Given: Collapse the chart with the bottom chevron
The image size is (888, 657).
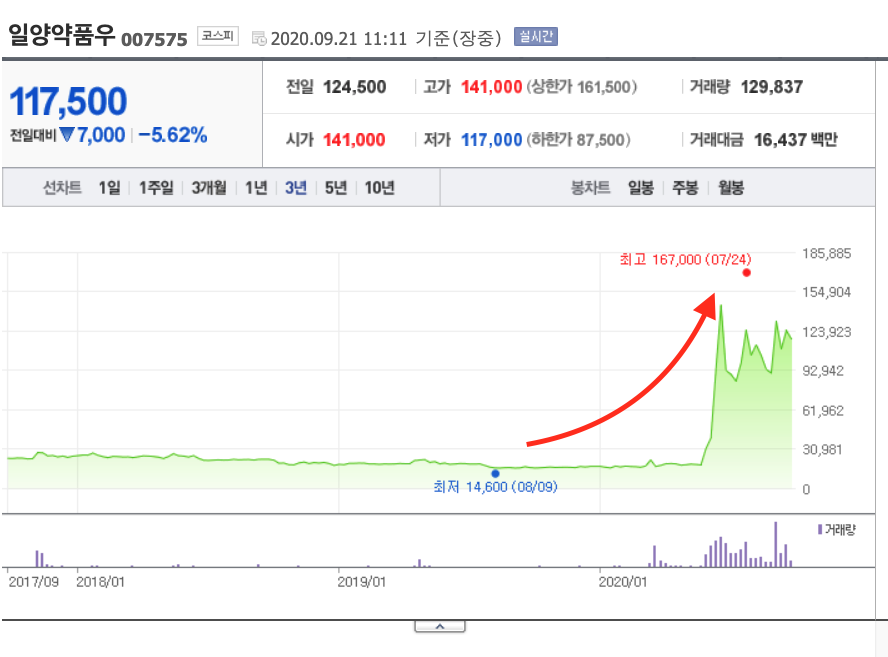Looking at the screenshot, I should pos(439,626).
